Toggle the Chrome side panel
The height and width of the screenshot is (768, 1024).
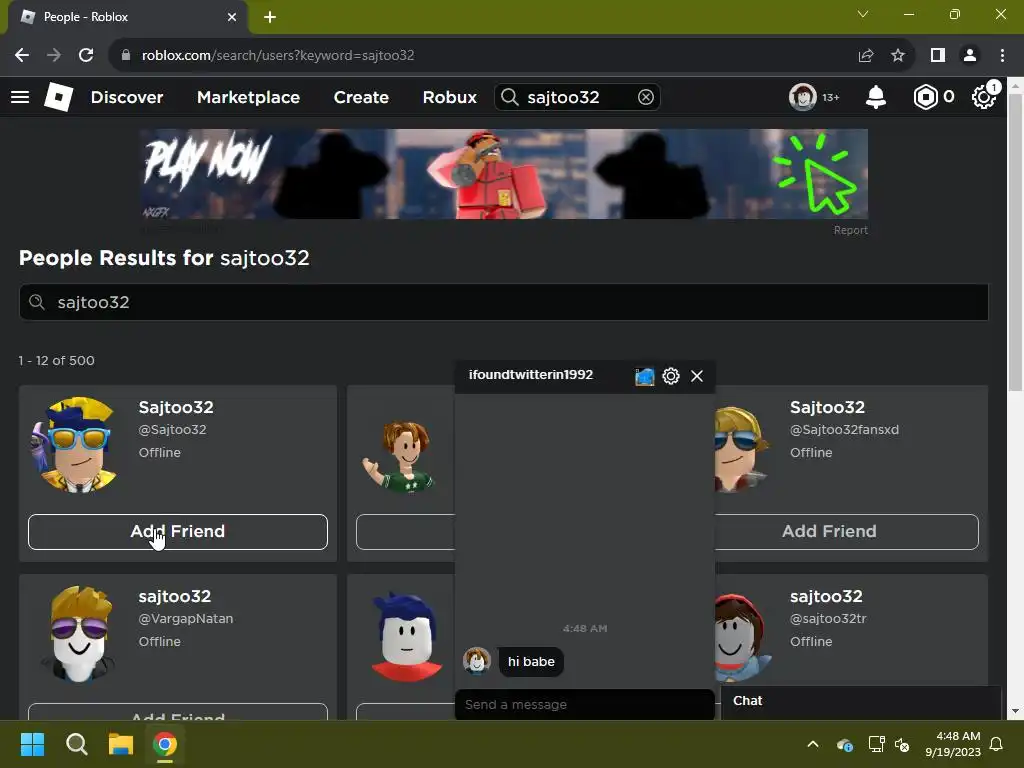point(938,56)
